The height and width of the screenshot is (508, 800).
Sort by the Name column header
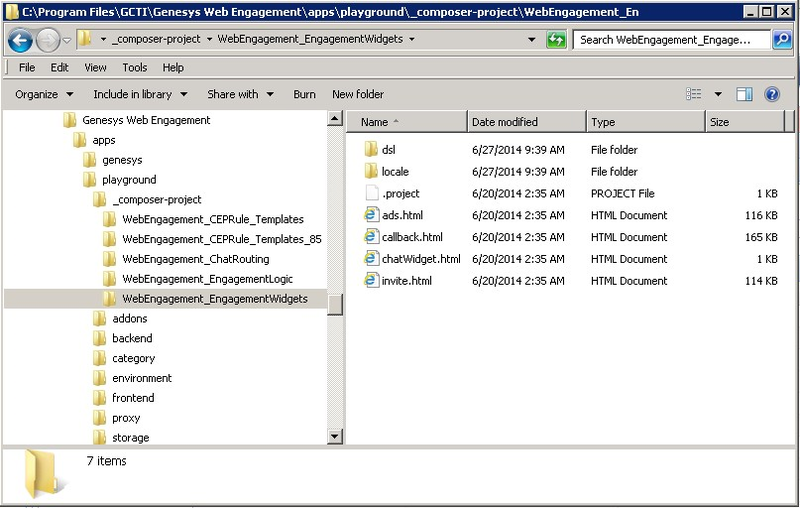[407, 122]
